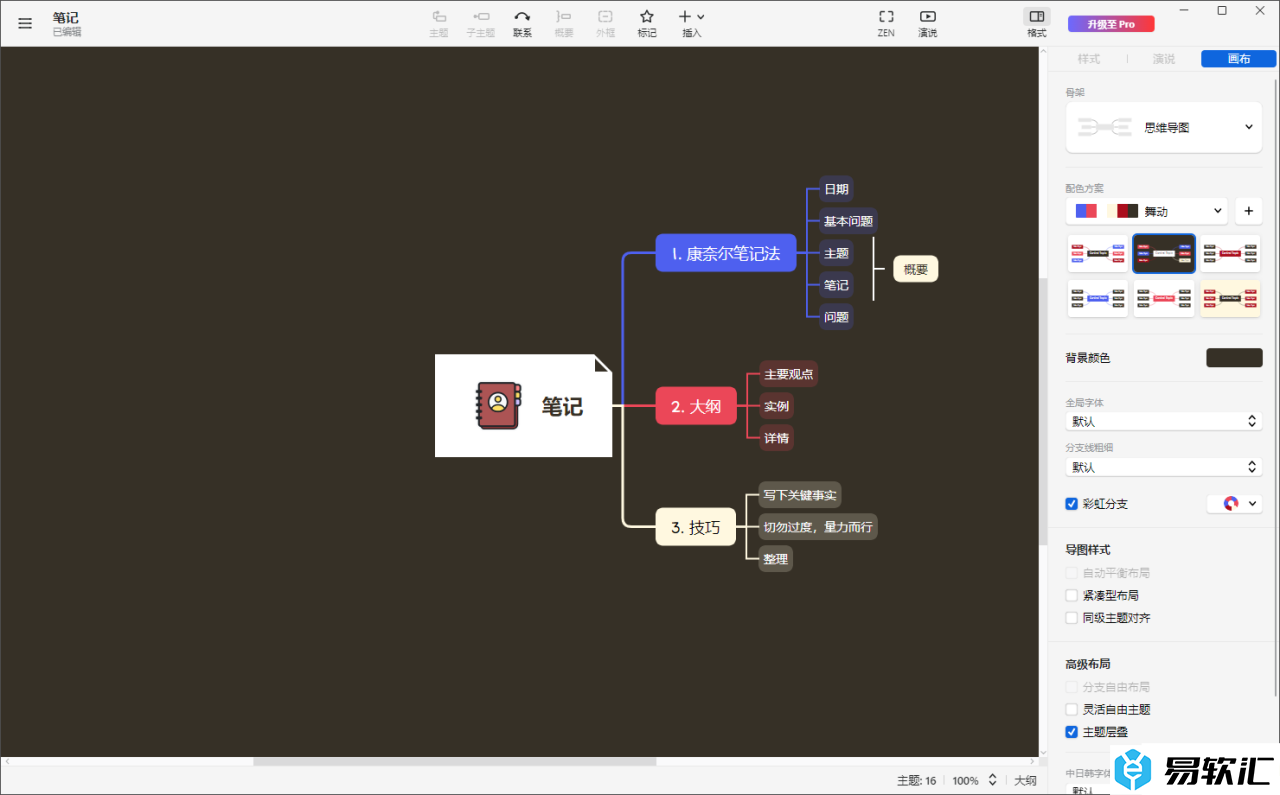Open the 思维导图 skeleton dropdown
Viewport: 1280px width, 795px height.
[x=1164, y=127]
